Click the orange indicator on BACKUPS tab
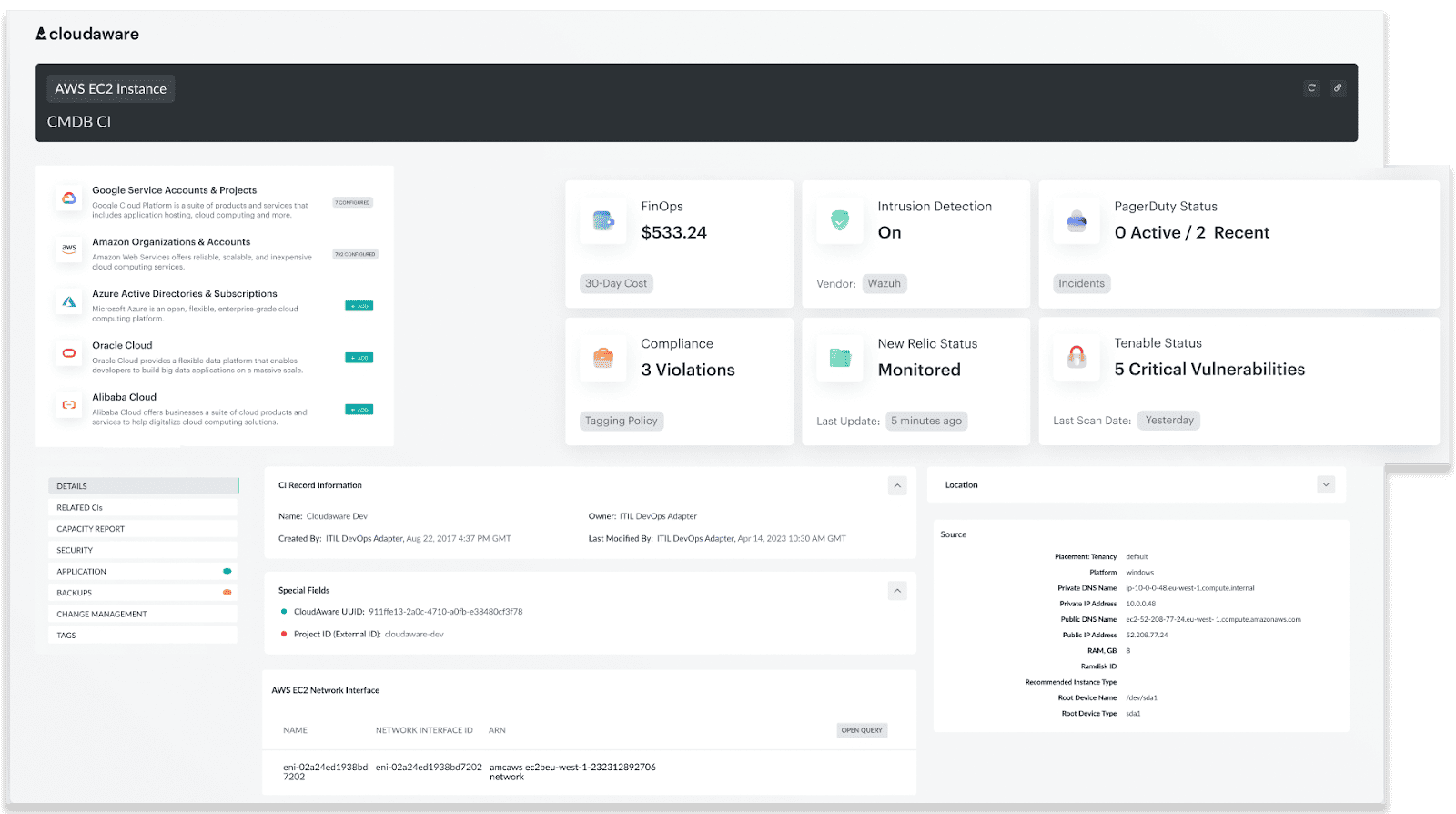Viewport: 1456px width, 814px height. click(x=227, y=593)
